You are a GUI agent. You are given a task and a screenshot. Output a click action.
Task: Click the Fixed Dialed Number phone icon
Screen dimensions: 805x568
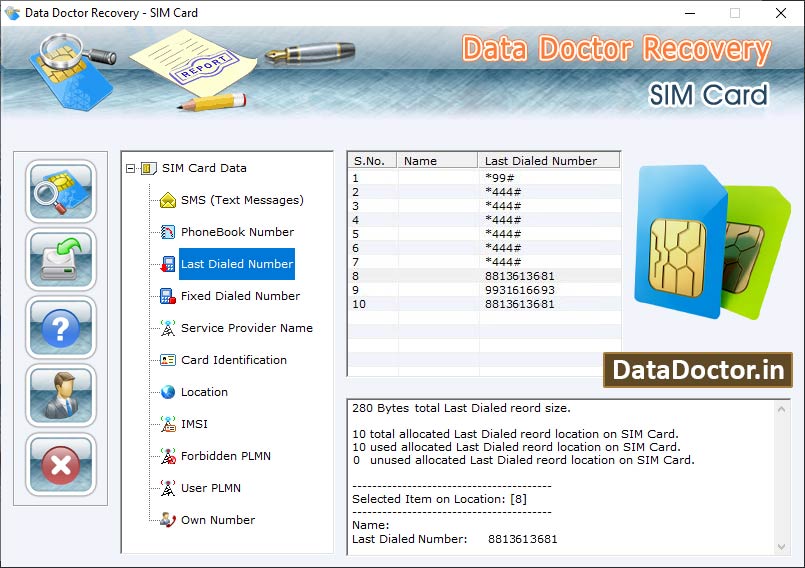point(168,296)
